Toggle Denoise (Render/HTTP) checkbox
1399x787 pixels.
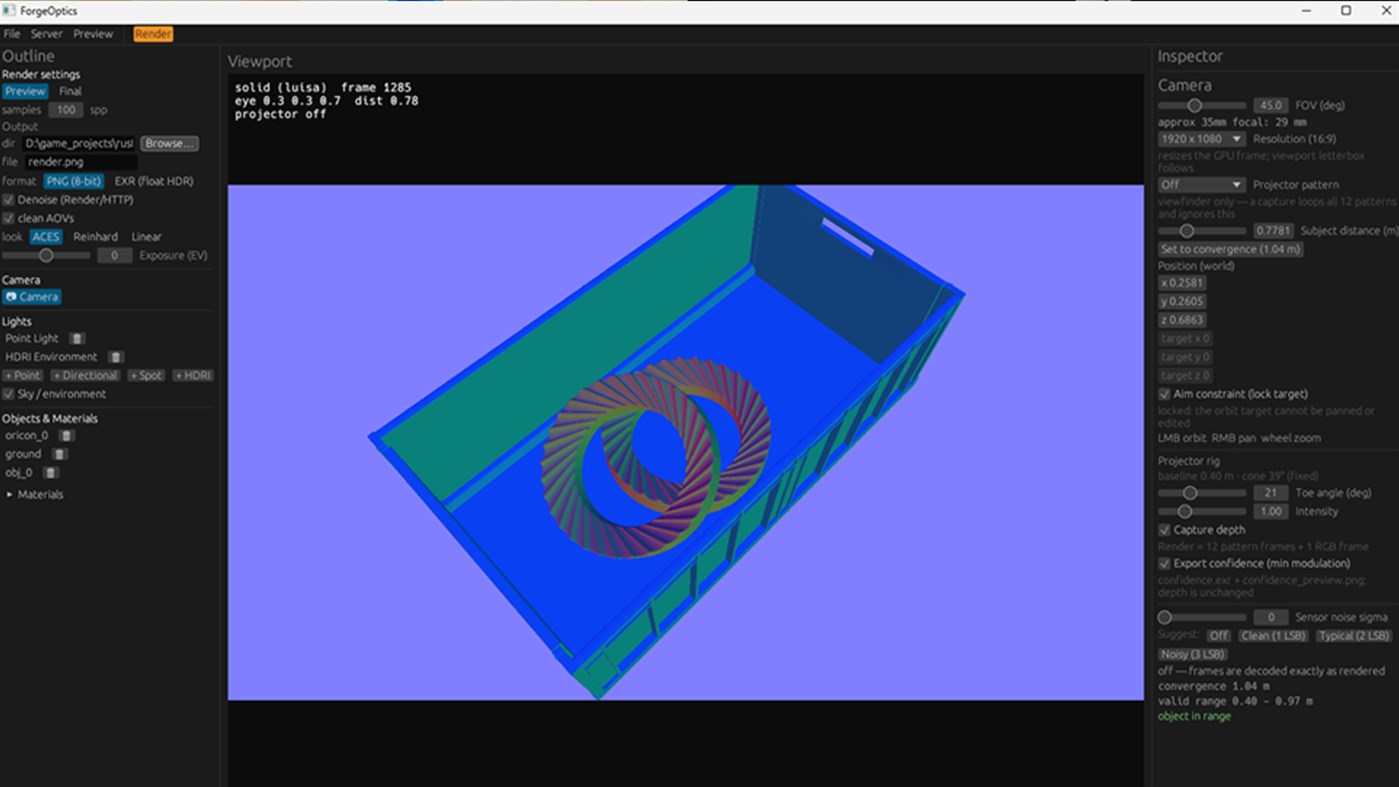pos(9,200)
